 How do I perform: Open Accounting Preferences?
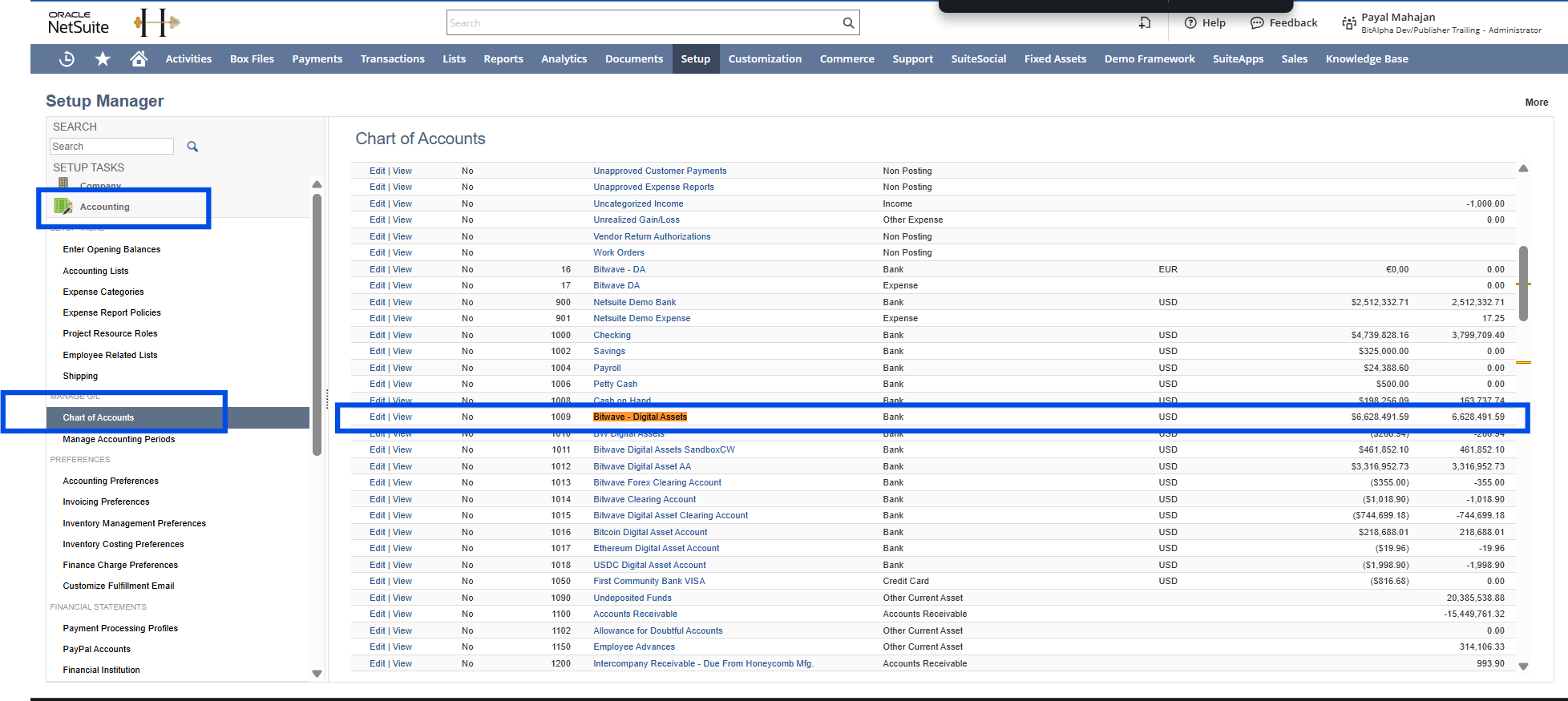coord(111,481)
